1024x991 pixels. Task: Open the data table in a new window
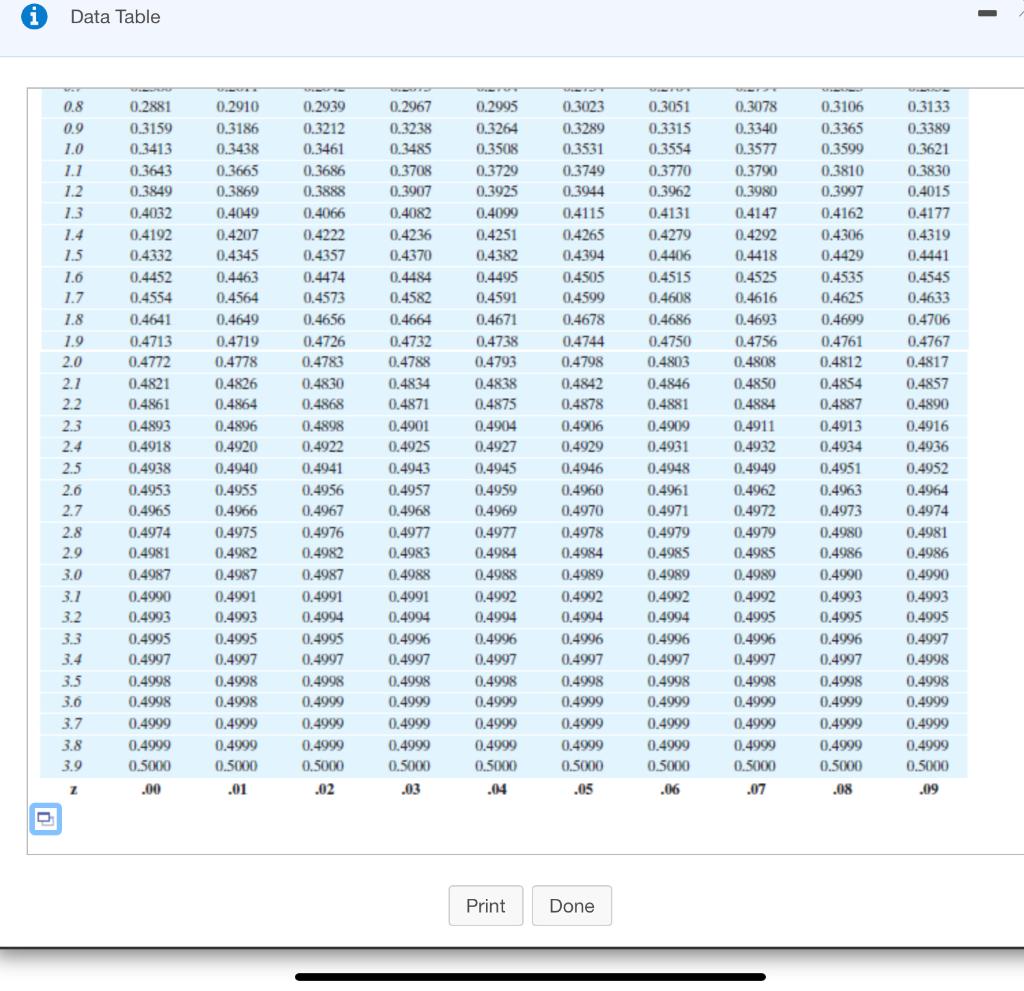pos(45,818)
